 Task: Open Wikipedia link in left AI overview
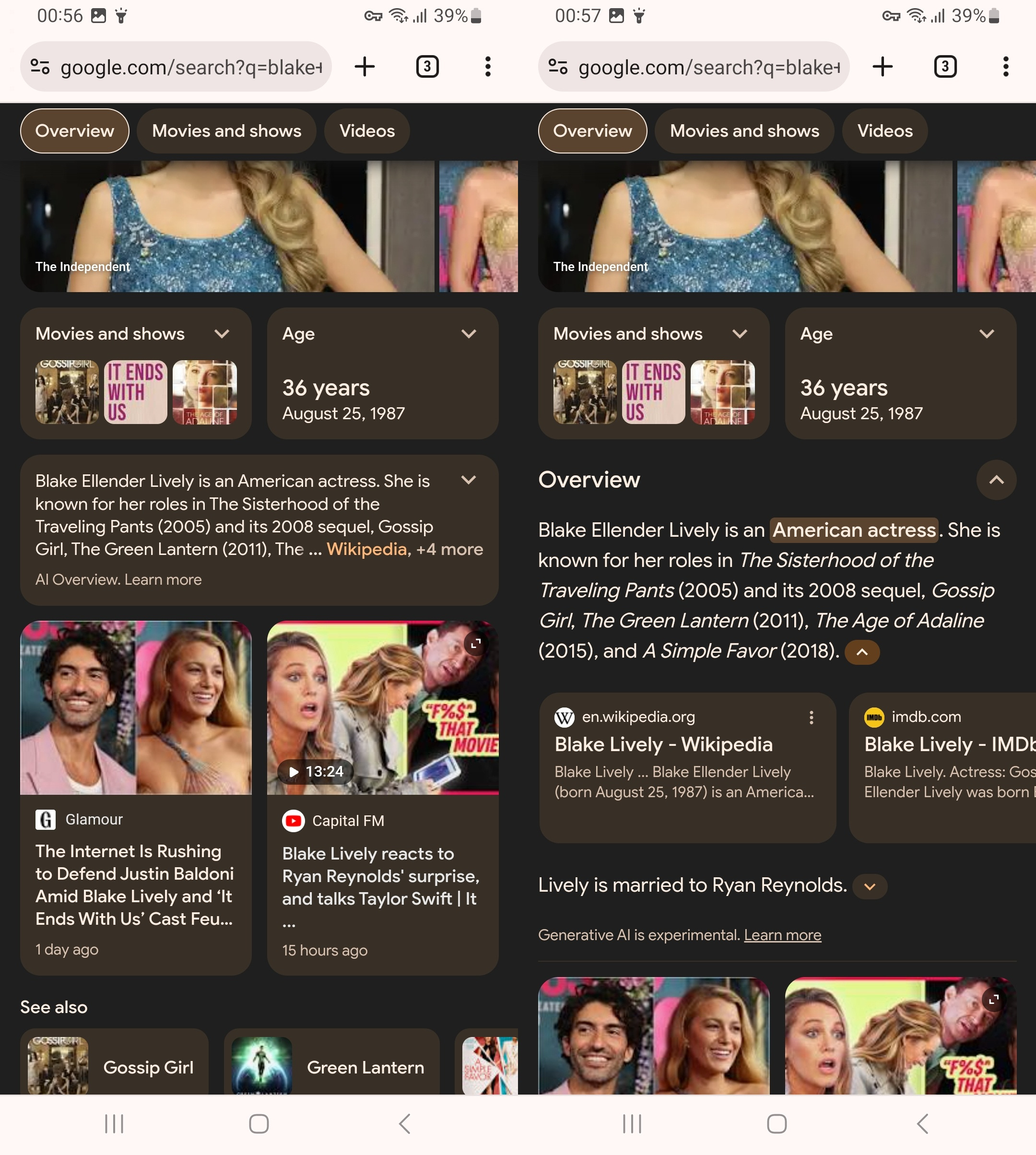coord(366,549)
